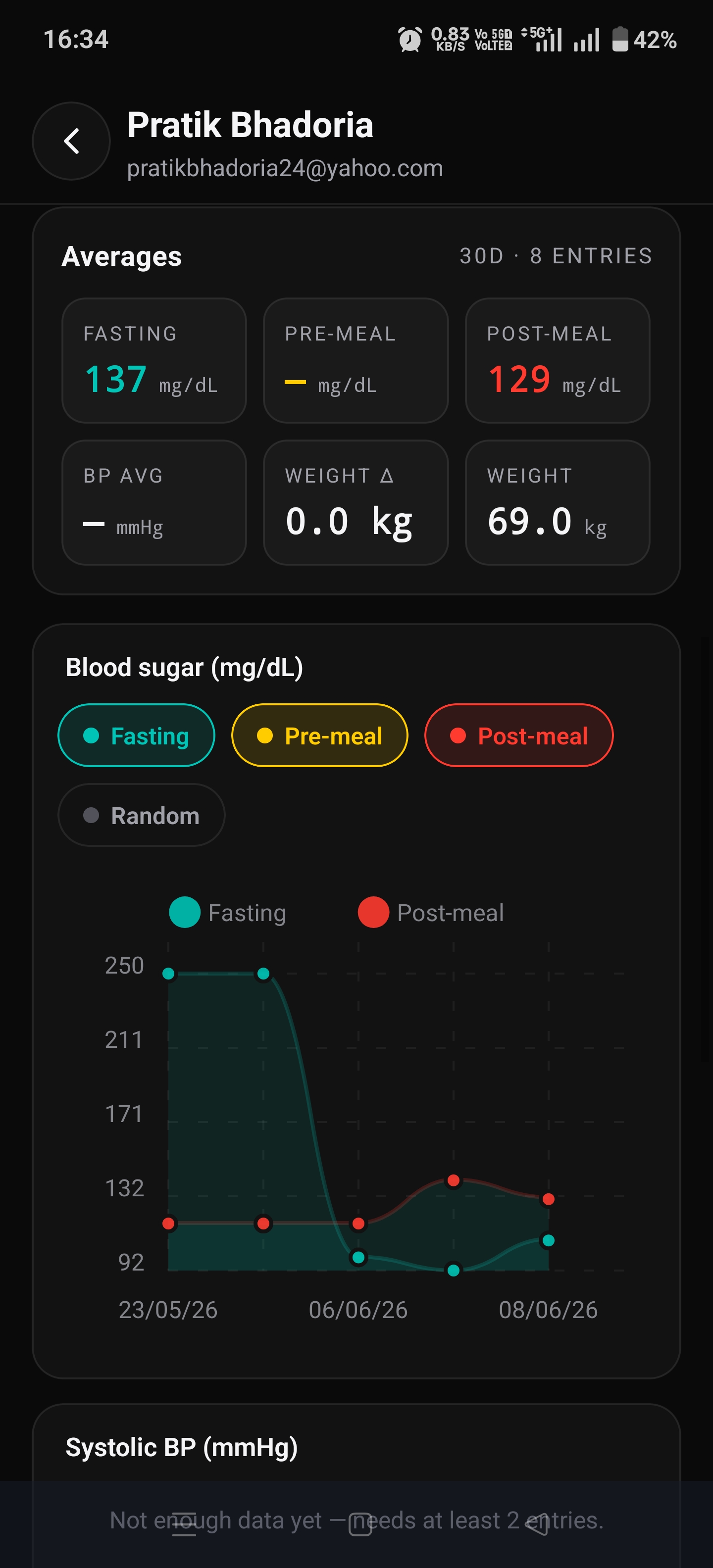
Task: Tap the Weight delta 0.0 kg card
Action: coord(356,503)
